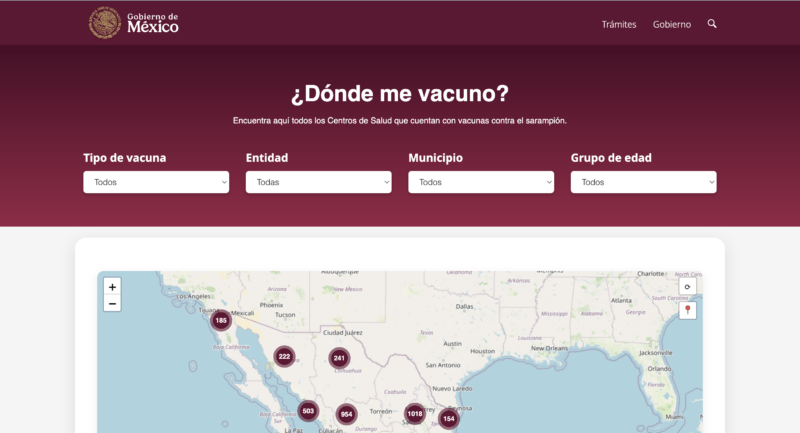
Task: Open the 241 cluster near Chihuahua
Action: click(339, 358)
